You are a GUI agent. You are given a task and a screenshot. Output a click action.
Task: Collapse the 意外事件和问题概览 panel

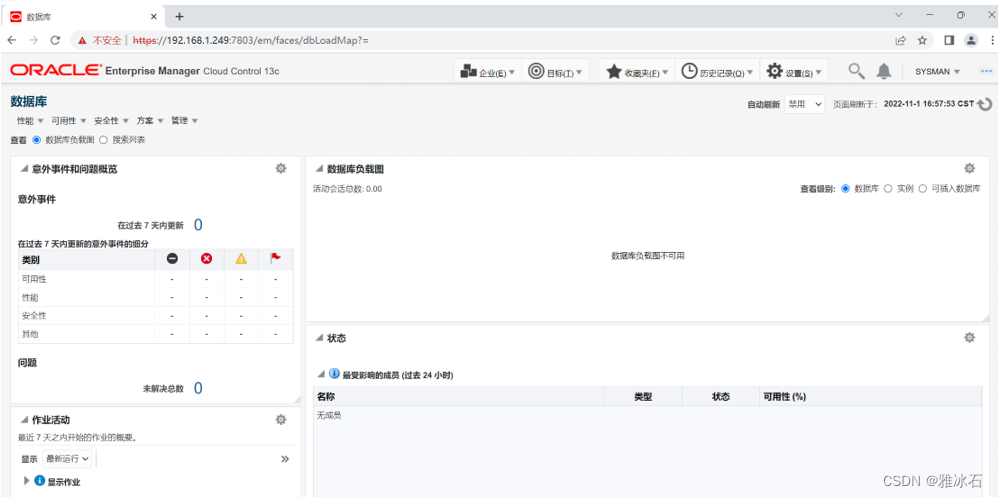[24, 169]
